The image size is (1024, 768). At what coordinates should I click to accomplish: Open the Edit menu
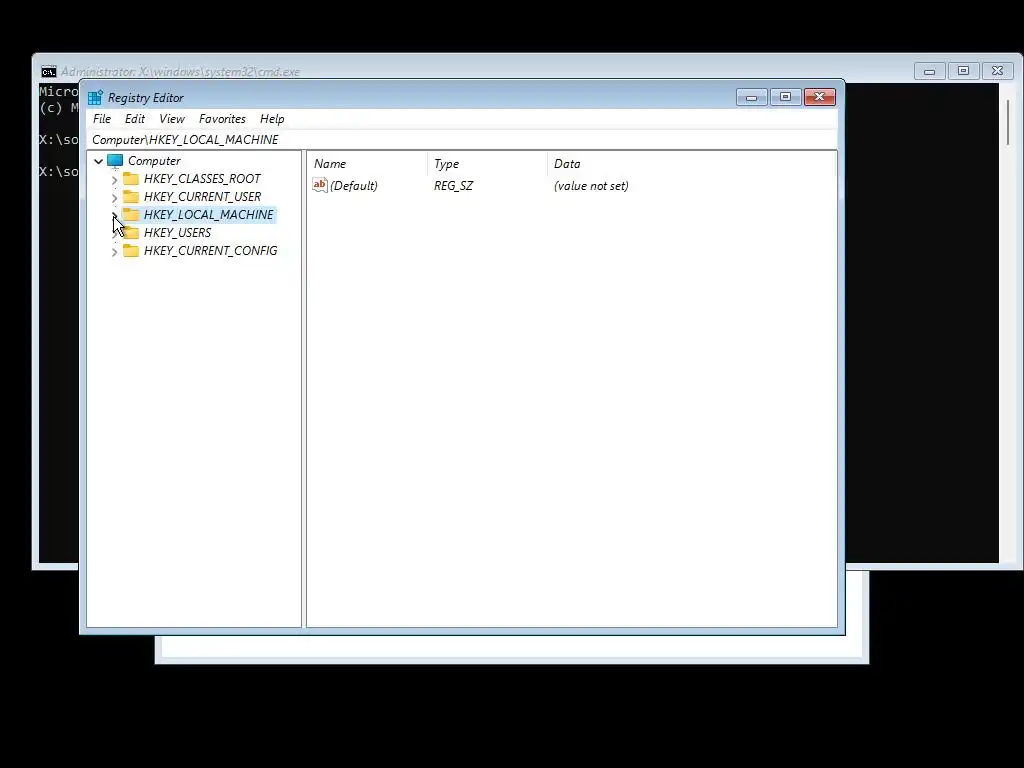point(135,119)
